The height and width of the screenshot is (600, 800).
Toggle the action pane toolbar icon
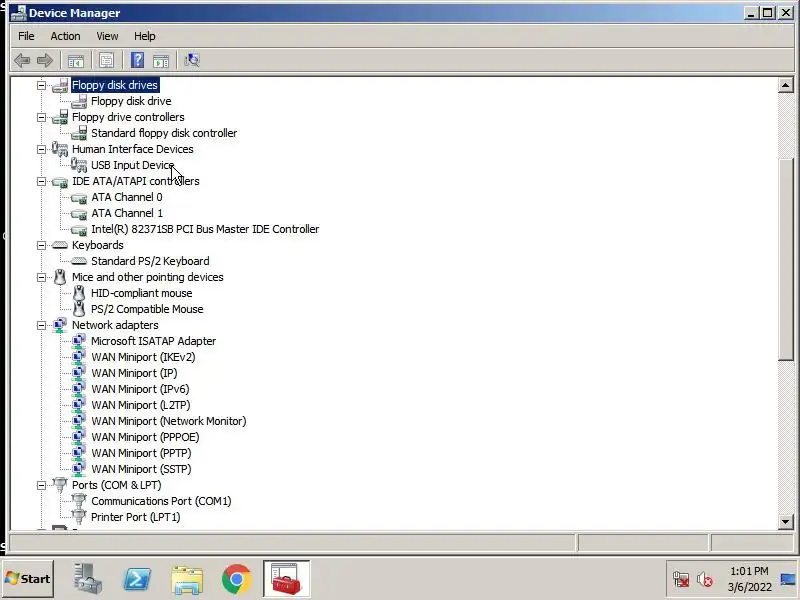(161, 61)
